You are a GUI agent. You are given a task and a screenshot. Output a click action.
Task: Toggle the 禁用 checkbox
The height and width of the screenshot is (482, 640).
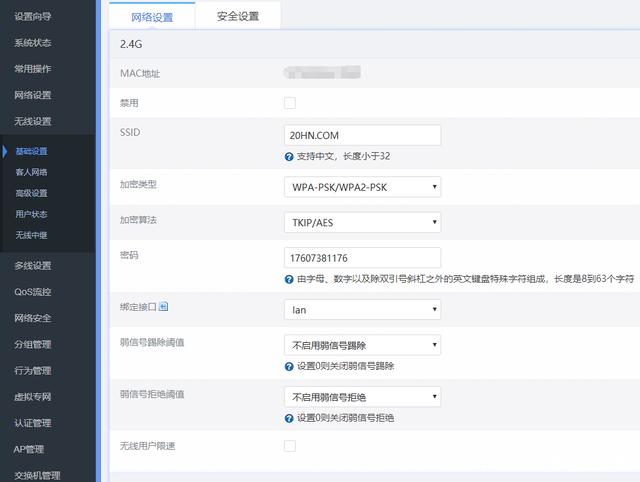[290, 103]
